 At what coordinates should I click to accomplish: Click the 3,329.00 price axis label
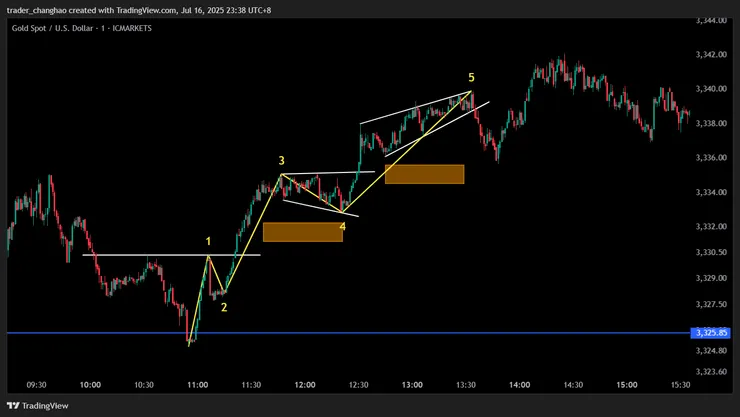click(x=711, y=278)
